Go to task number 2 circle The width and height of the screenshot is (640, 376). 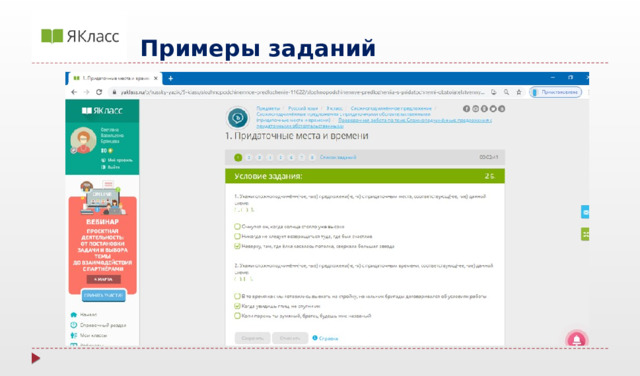(249, 157)
